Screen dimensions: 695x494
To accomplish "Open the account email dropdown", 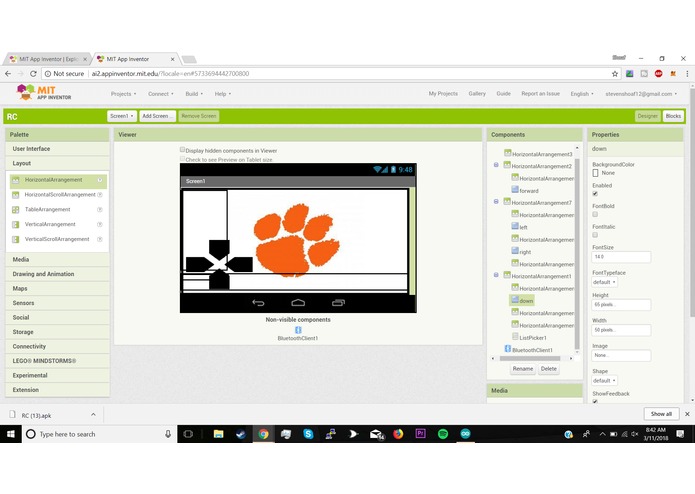I will [x=641, y=94].
